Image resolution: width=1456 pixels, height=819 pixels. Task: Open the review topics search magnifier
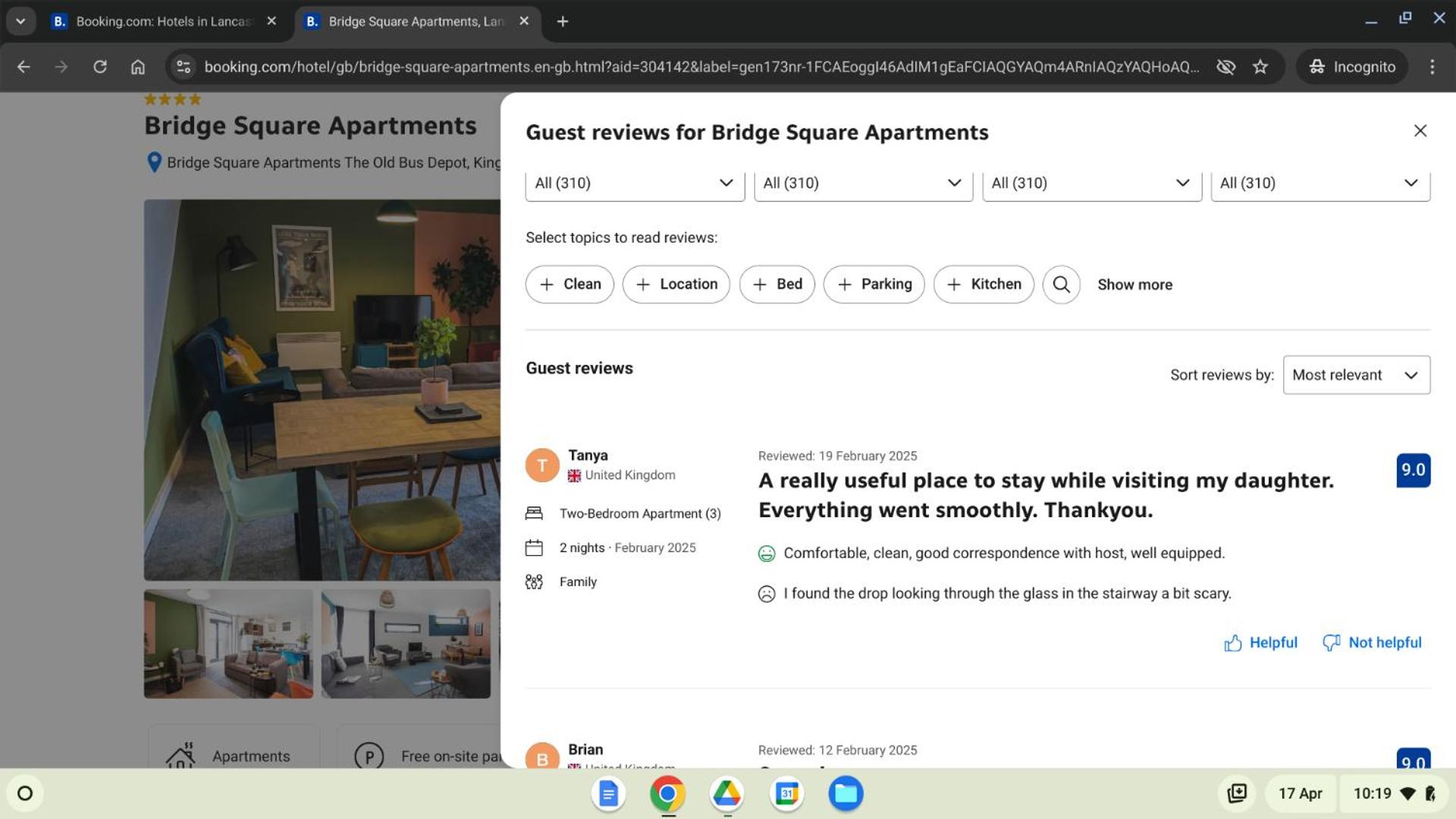(x=1061, y=284)
